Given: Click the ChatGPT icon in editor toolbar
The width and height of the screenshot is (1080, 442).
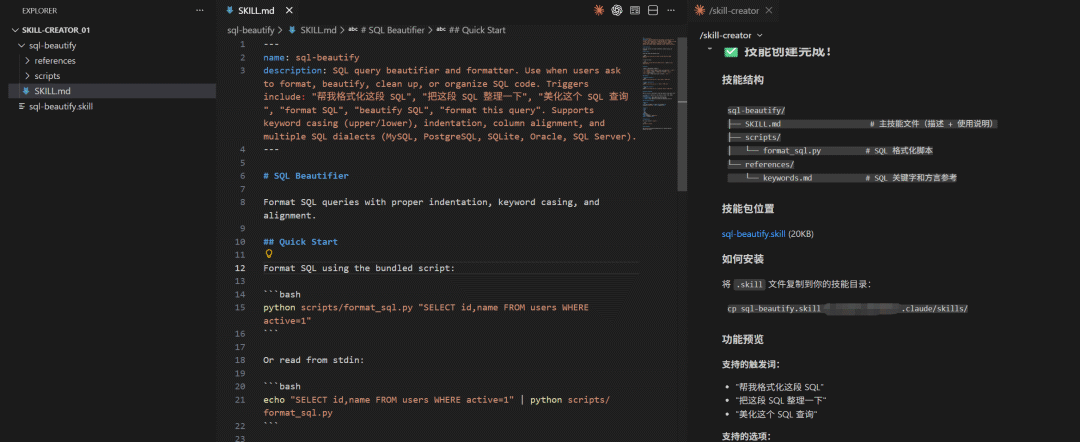Looking at the screenshot, I should (617, 10).
